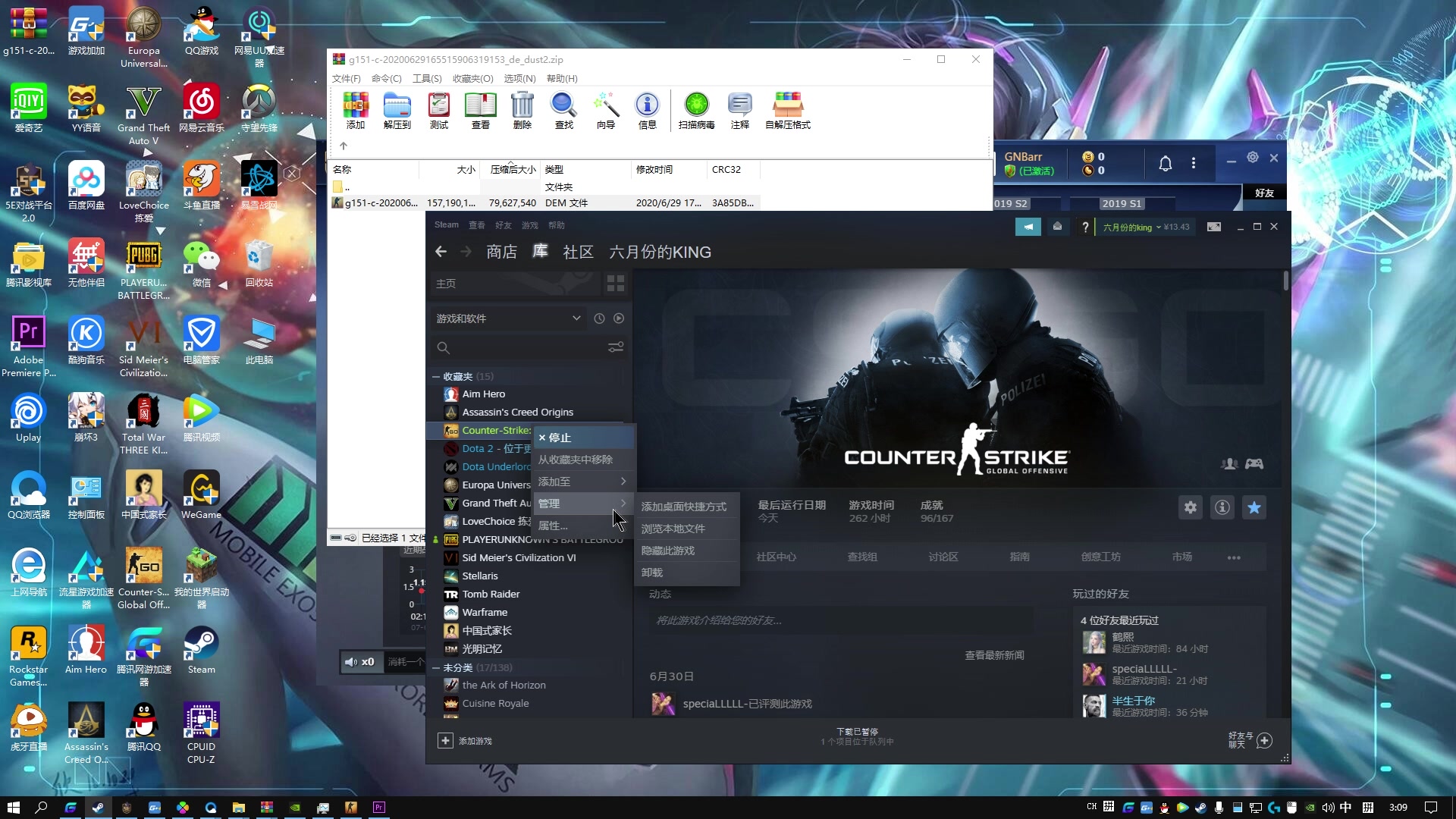Open the advanced filter sliders icon in Steam search

[615, 347]
